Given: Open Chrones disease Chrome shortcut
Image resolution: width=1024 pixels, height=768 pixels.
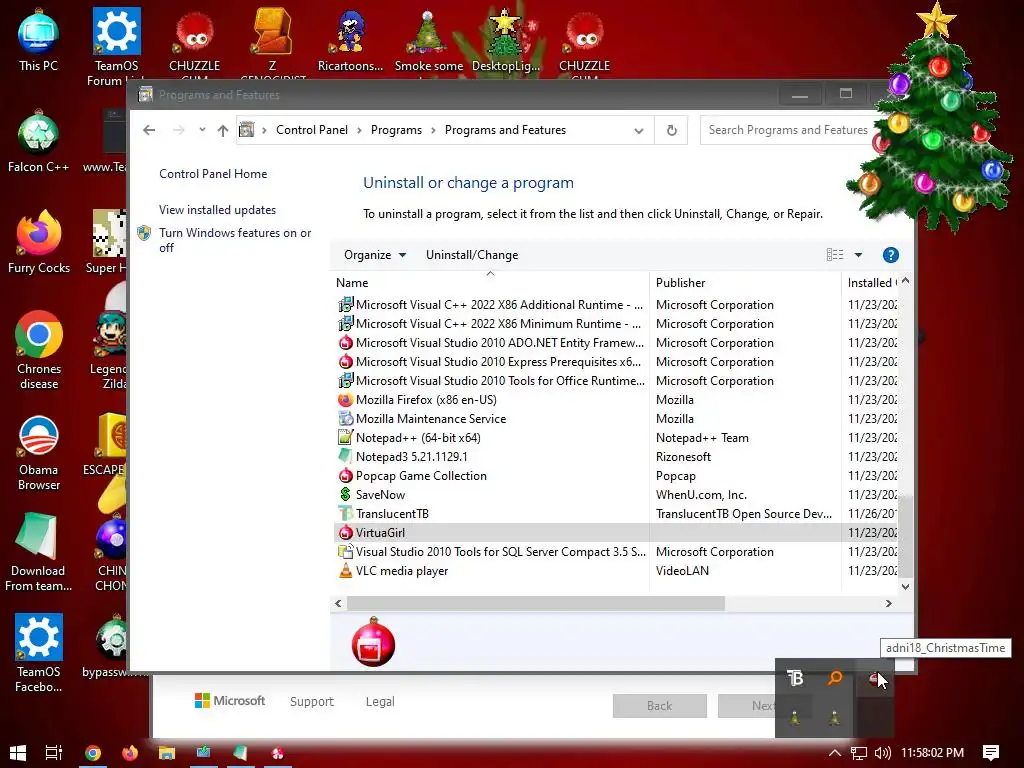Looking at the screenshot, I should click(39, 350).
